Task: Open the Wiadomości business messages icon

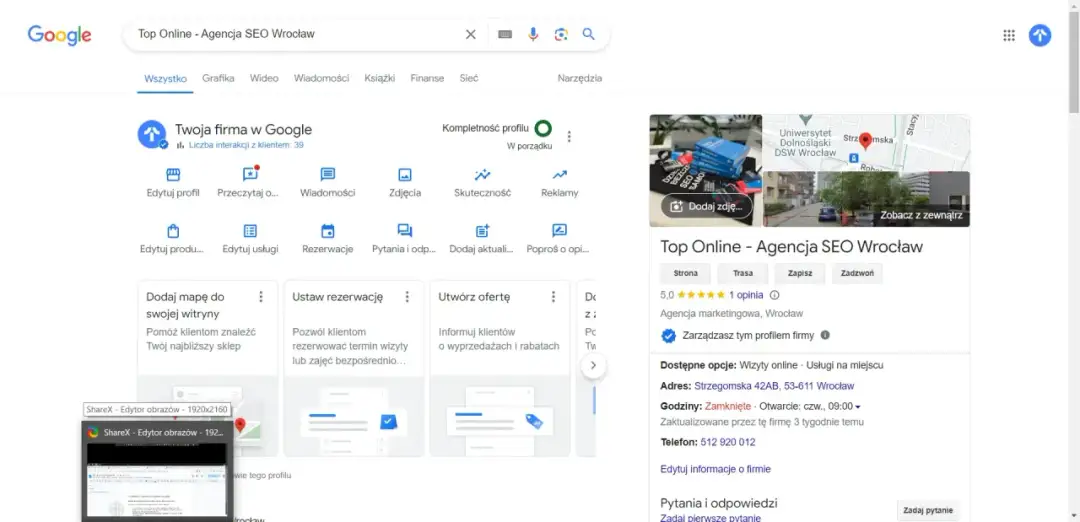Action: coord(328,175)
